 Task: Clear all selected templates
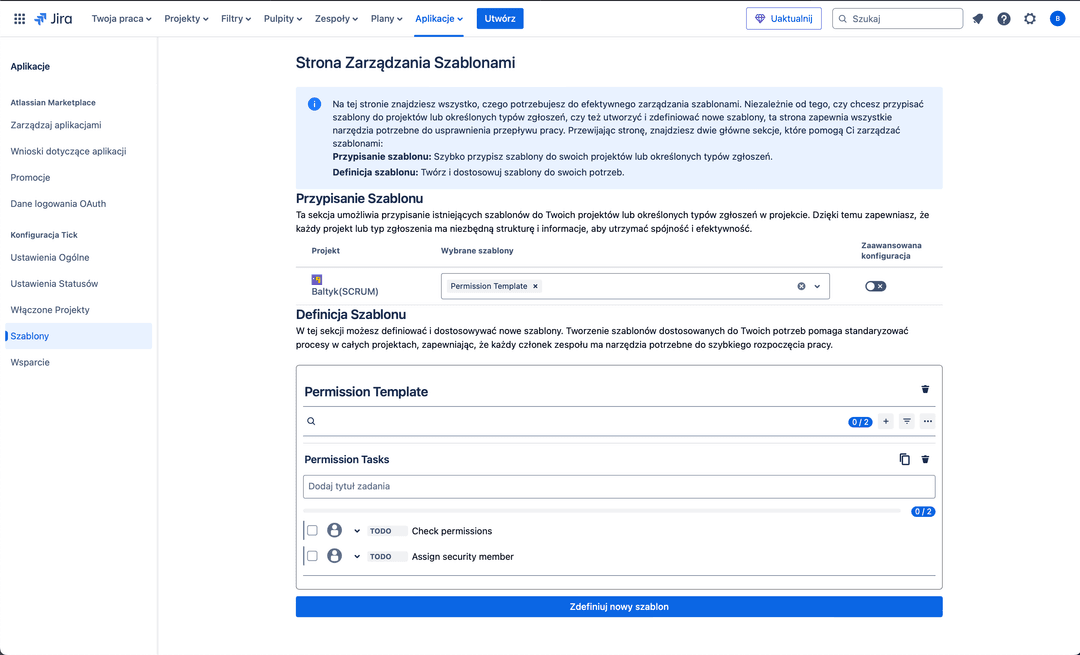pos(801,286)
